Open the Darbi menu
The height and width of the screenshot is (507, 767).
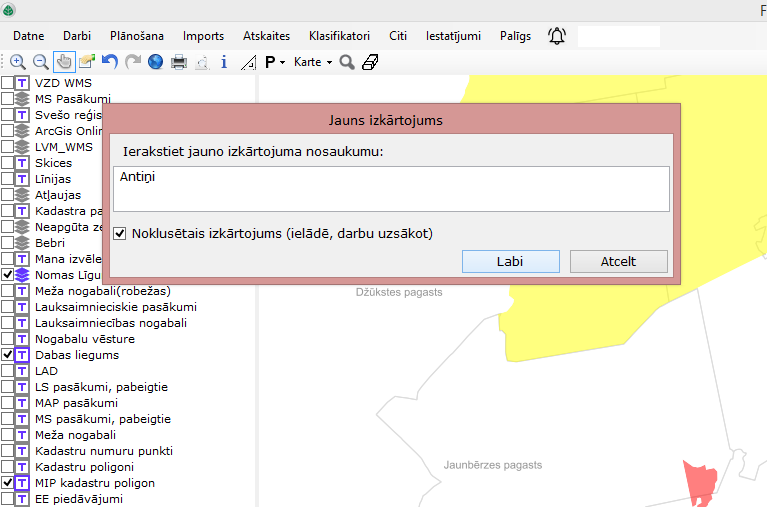point(77,36)
